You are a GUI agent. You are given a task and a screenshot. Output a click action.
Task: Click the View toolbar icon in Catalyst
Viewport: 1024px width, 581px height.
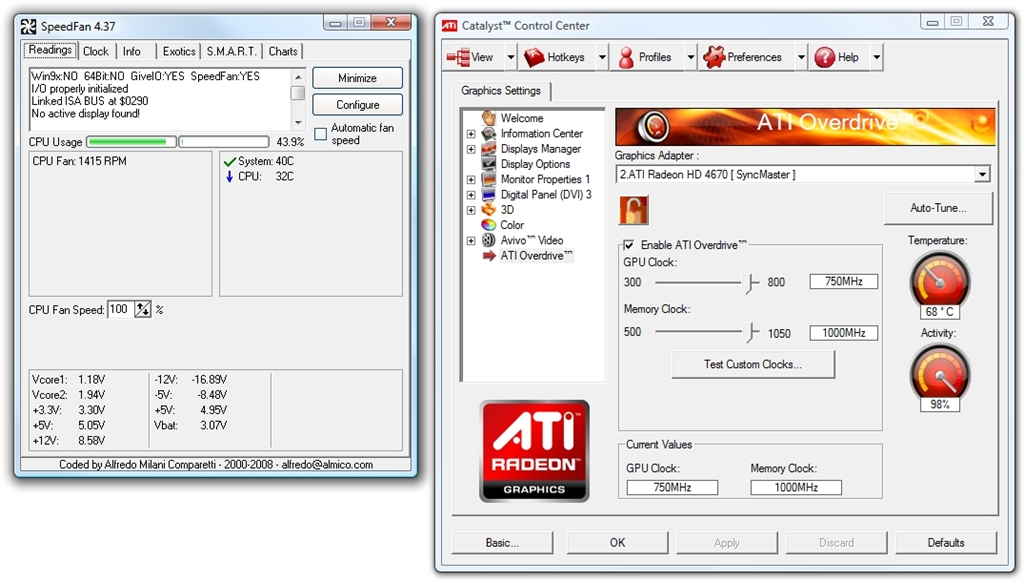(458, 57)
